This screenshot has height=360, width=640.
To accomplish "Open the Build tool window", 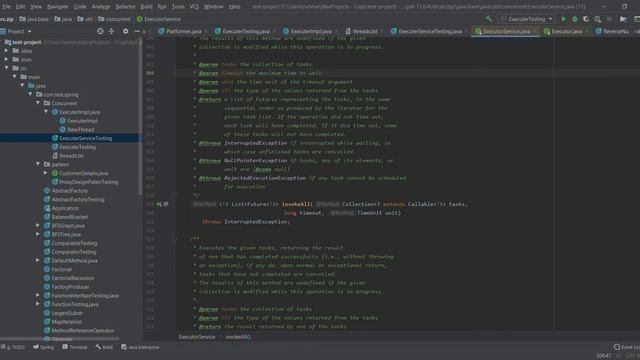I will coord(104,347).
